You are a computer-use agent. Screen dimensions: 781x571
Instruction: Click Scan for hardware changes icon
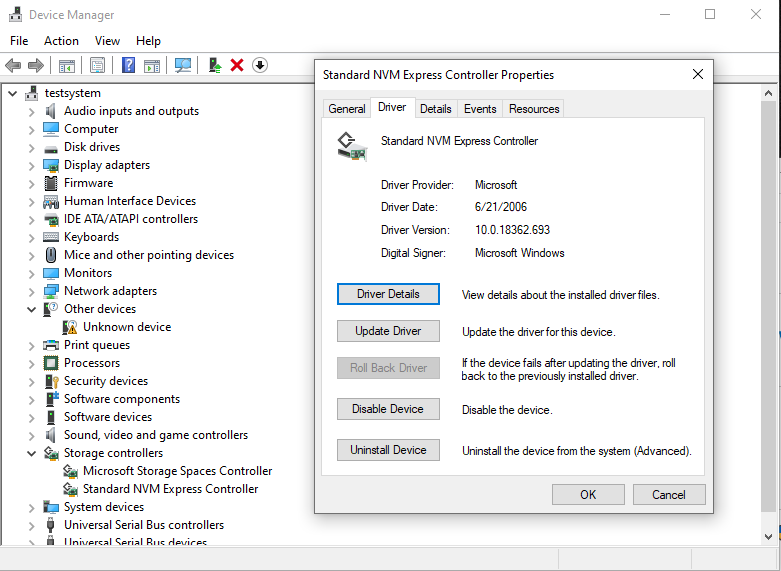183,65
